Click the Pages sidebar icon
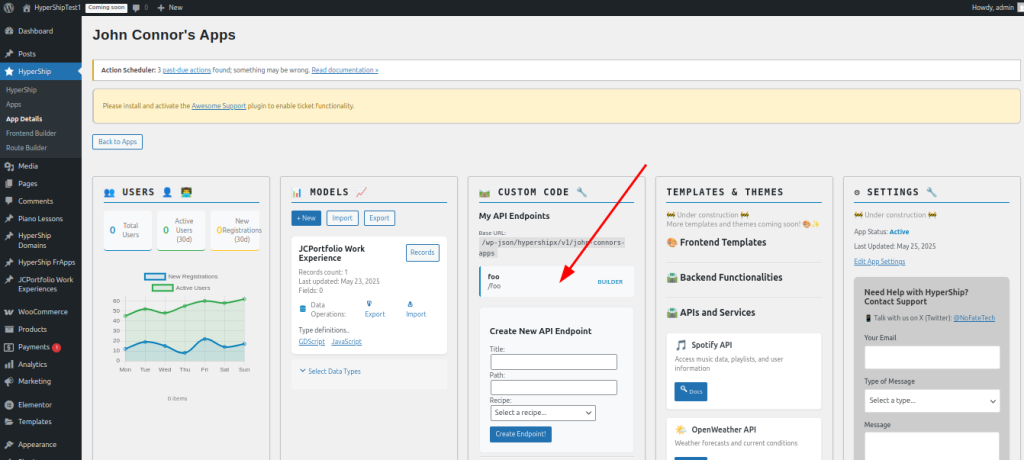This screenshot has height=460, width=1024. point(8,184)
